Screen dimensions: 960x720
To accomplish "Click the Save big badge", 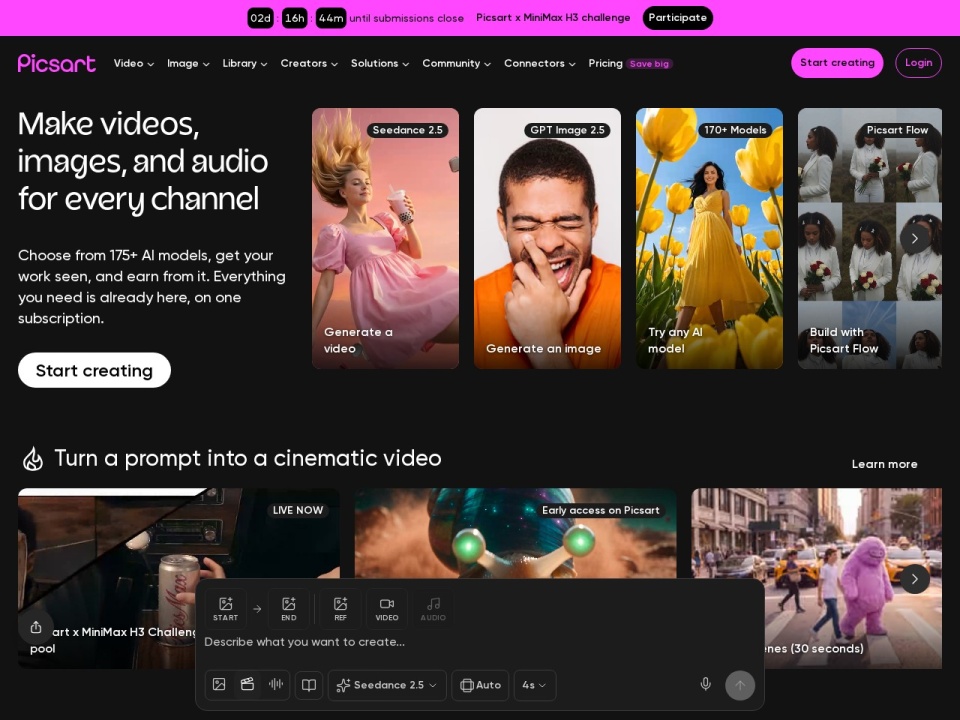I will coord(649,64).
